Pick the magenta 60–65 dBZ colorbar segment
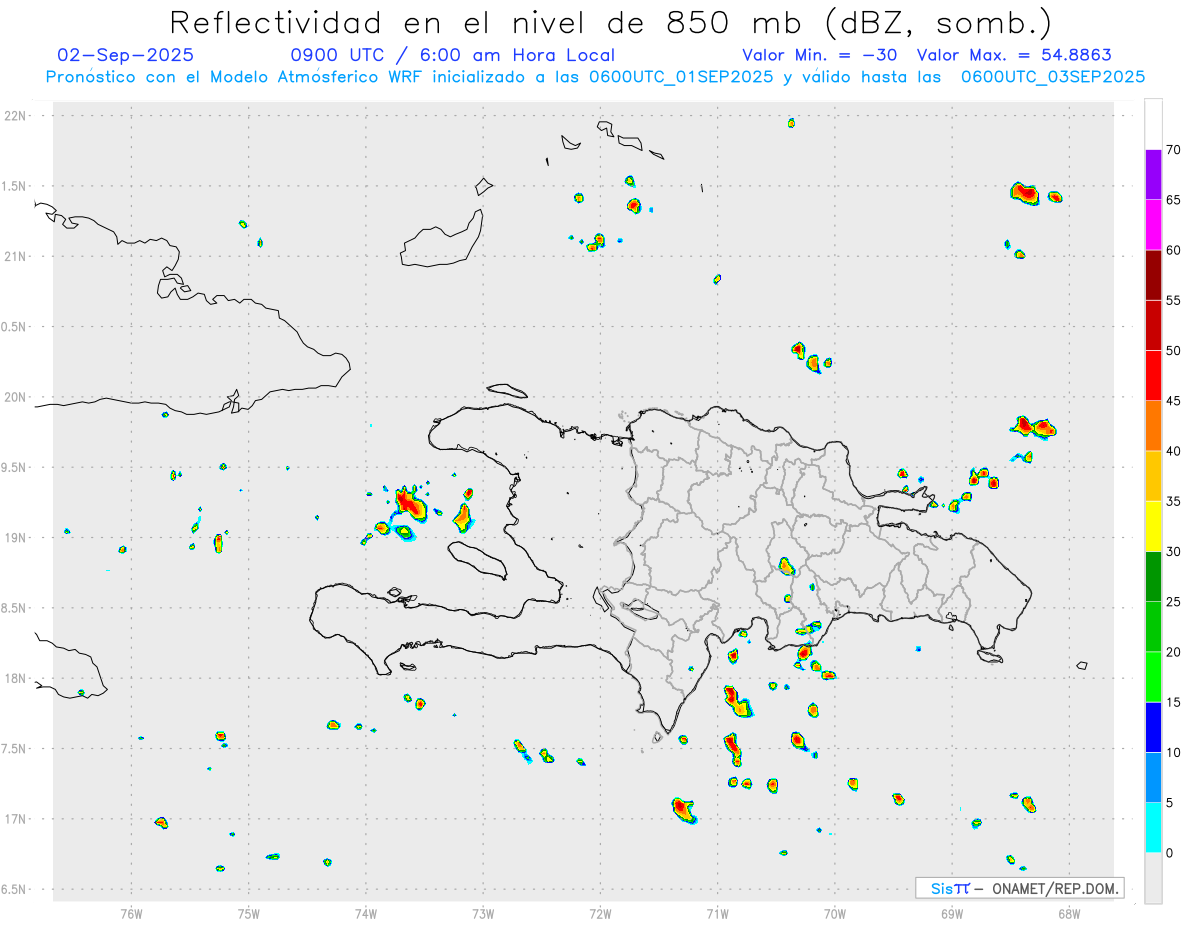1200x927 pixels. pyautogui.click(x=1153, y=225)
